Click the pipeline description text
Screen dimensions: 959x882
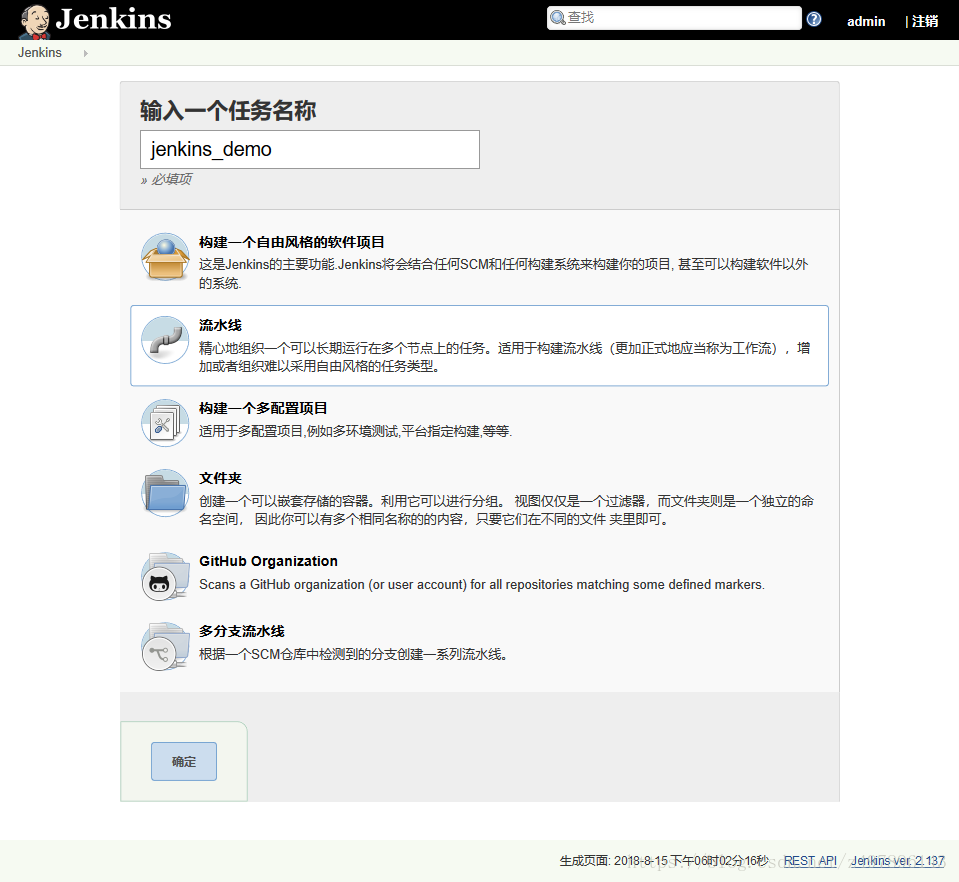pos(505,357)
